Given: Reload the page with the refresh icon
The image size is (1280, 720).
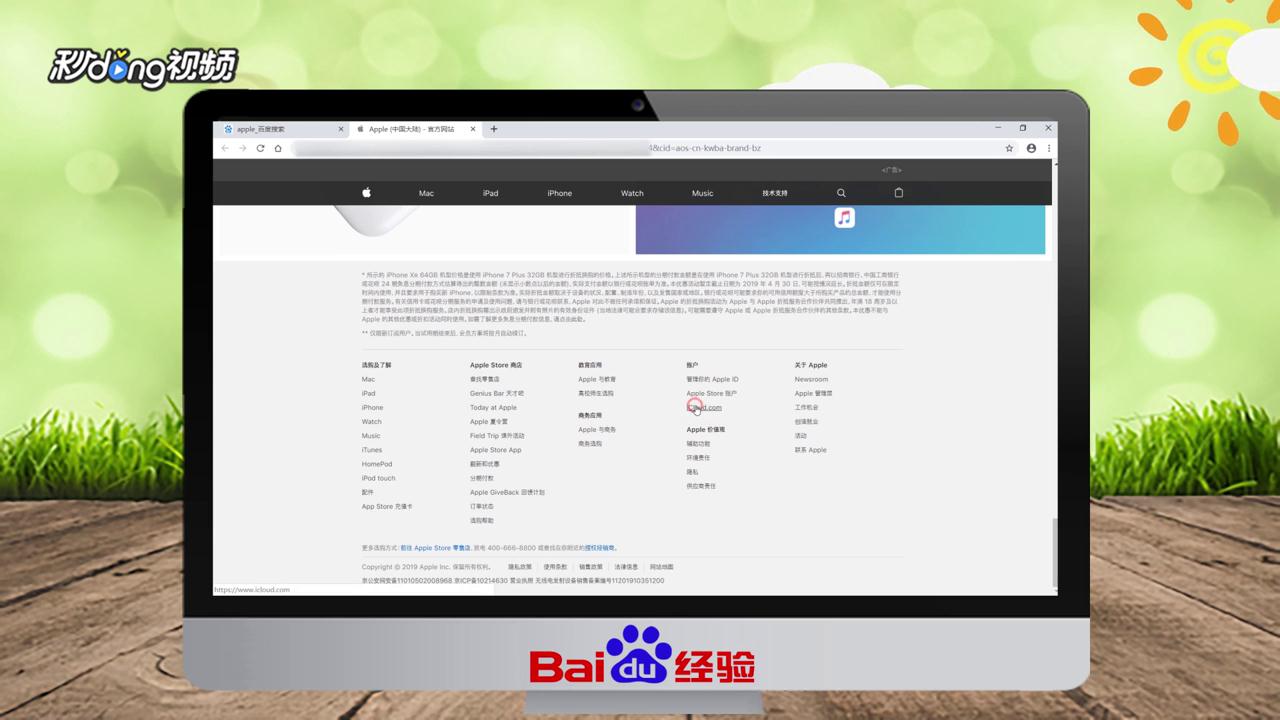Looking at the screenshot, I should [x=260, y=148].
